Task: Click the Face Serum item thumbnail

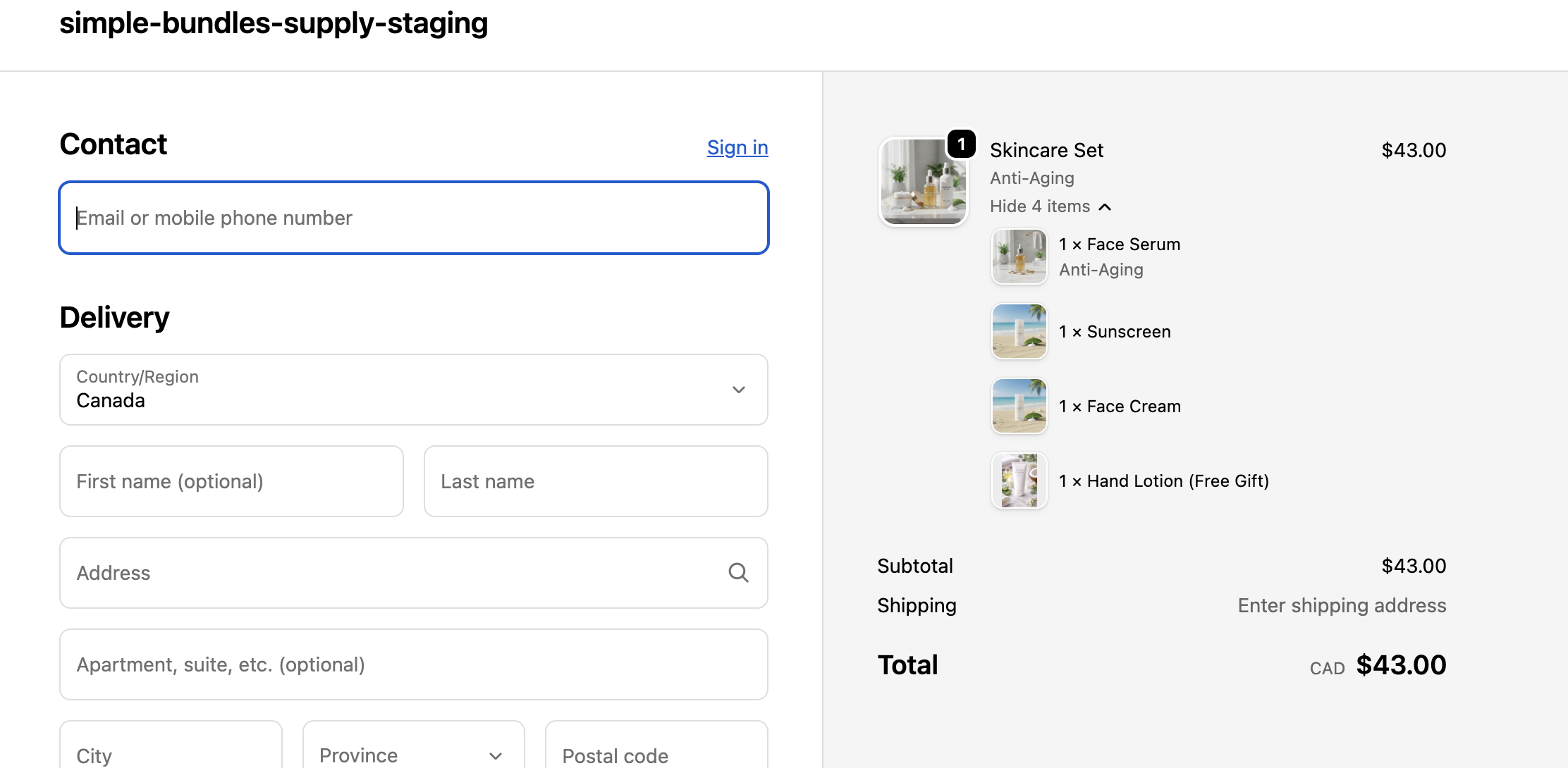Action: tap(1019, 256)
